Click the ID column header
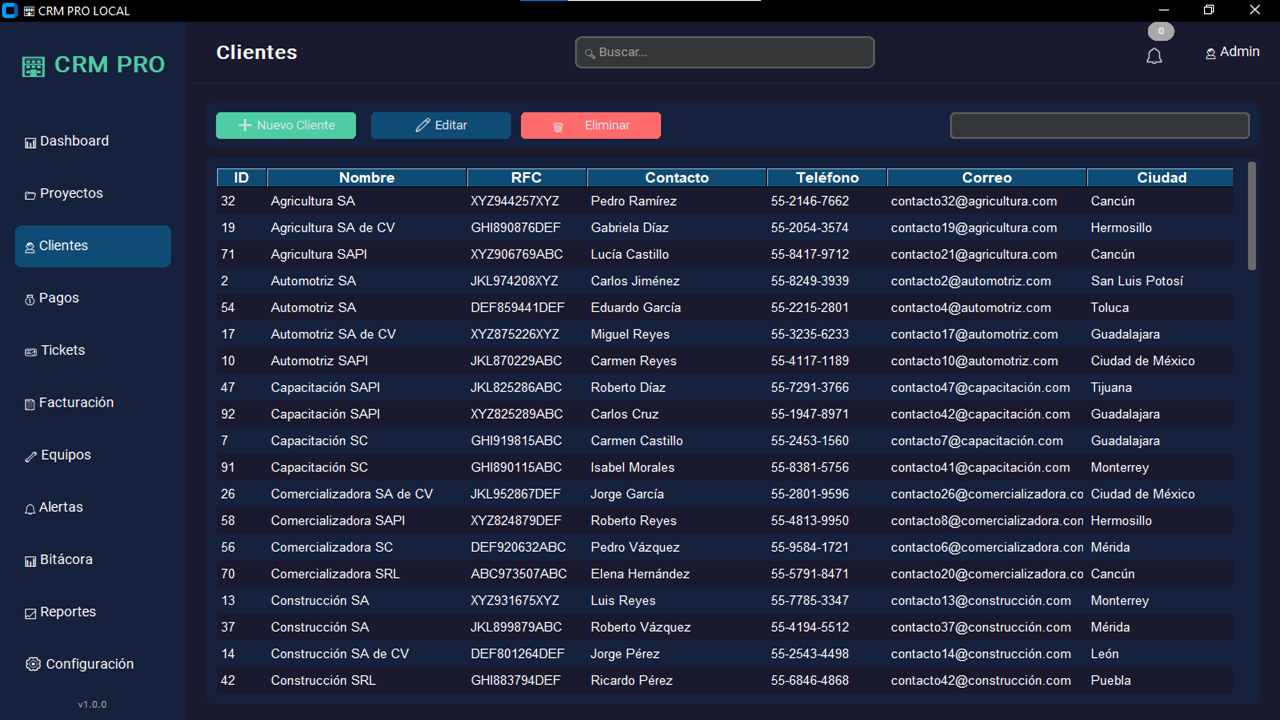 [x=241, y=177]
